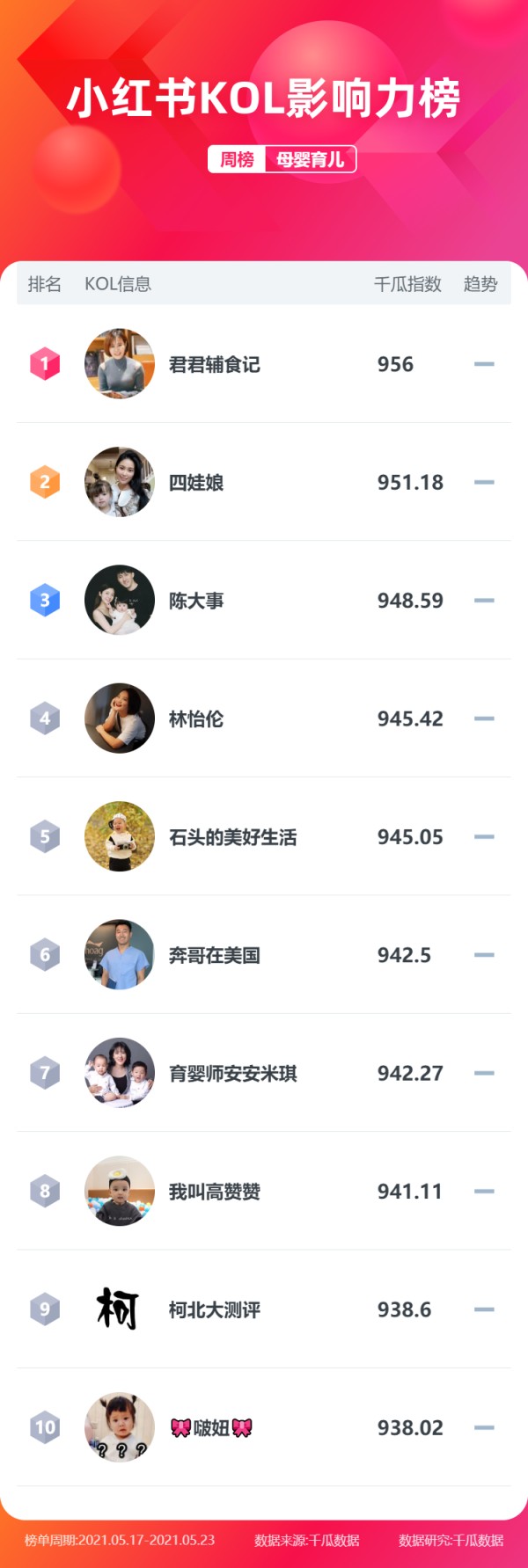
Task: Click the rank 3 blue badge icon
Action: pos(45,601)
